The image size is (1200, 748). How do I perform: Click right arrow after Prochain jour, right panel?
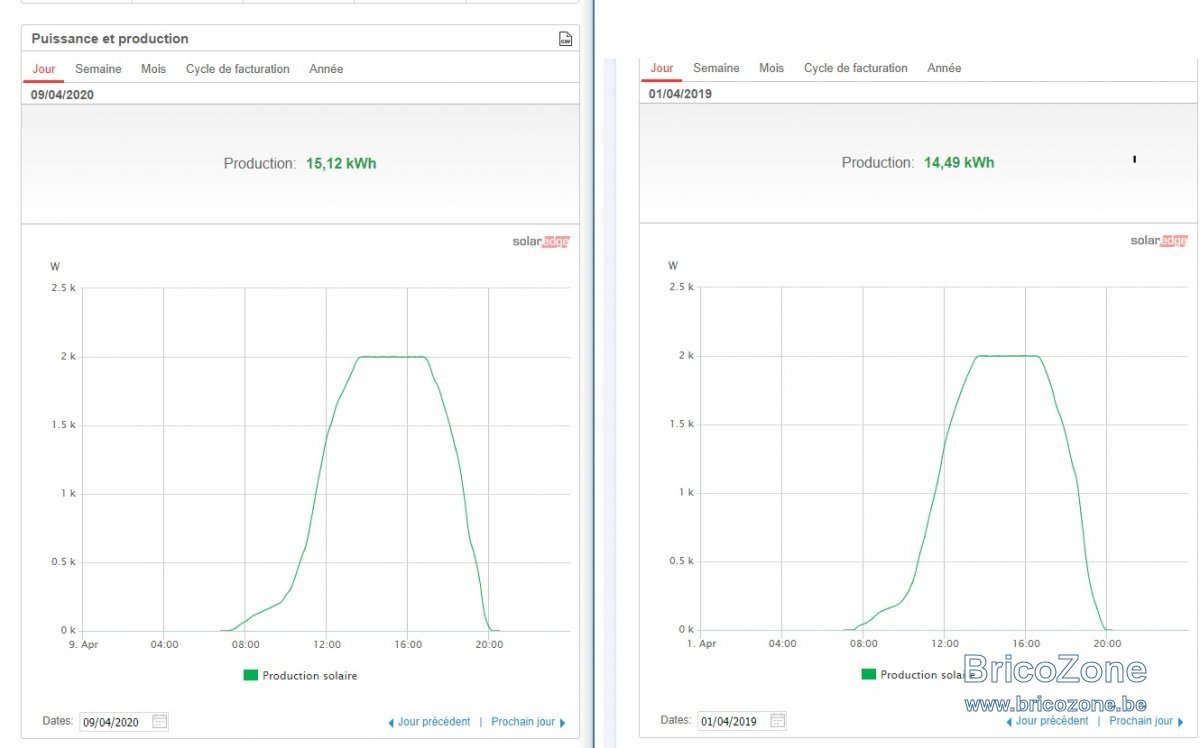pyautogui.click(x=1181, y=722)
